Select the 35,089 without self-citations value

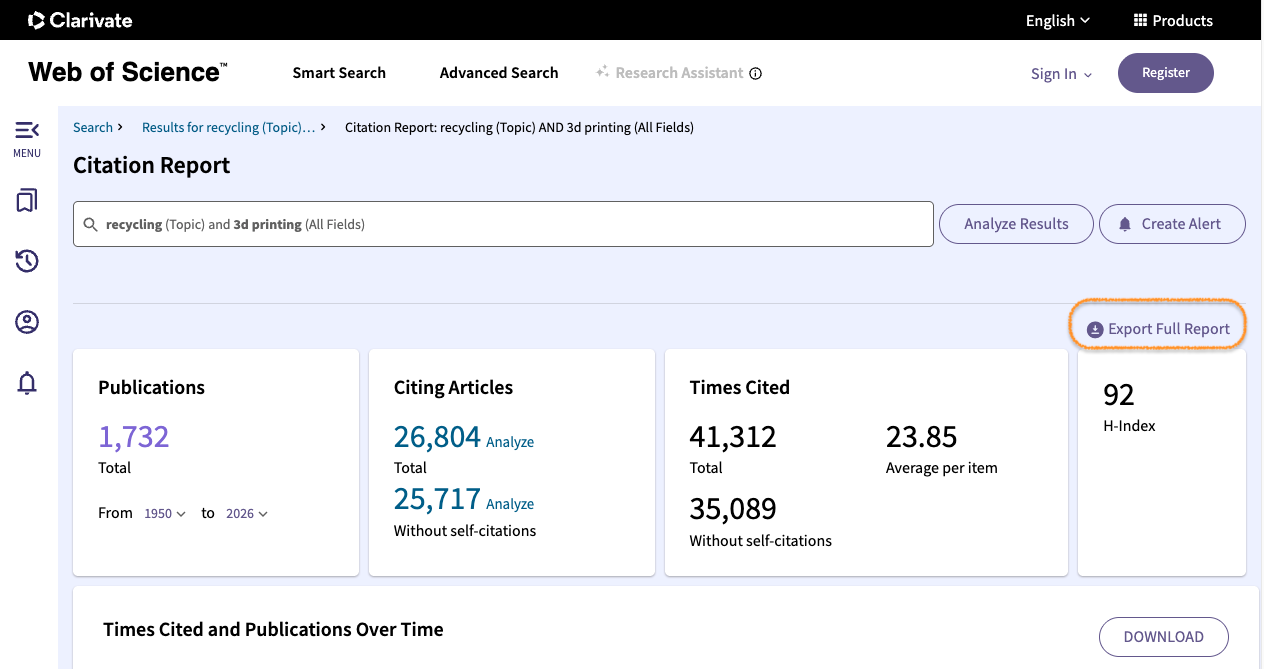click(733, 509)
